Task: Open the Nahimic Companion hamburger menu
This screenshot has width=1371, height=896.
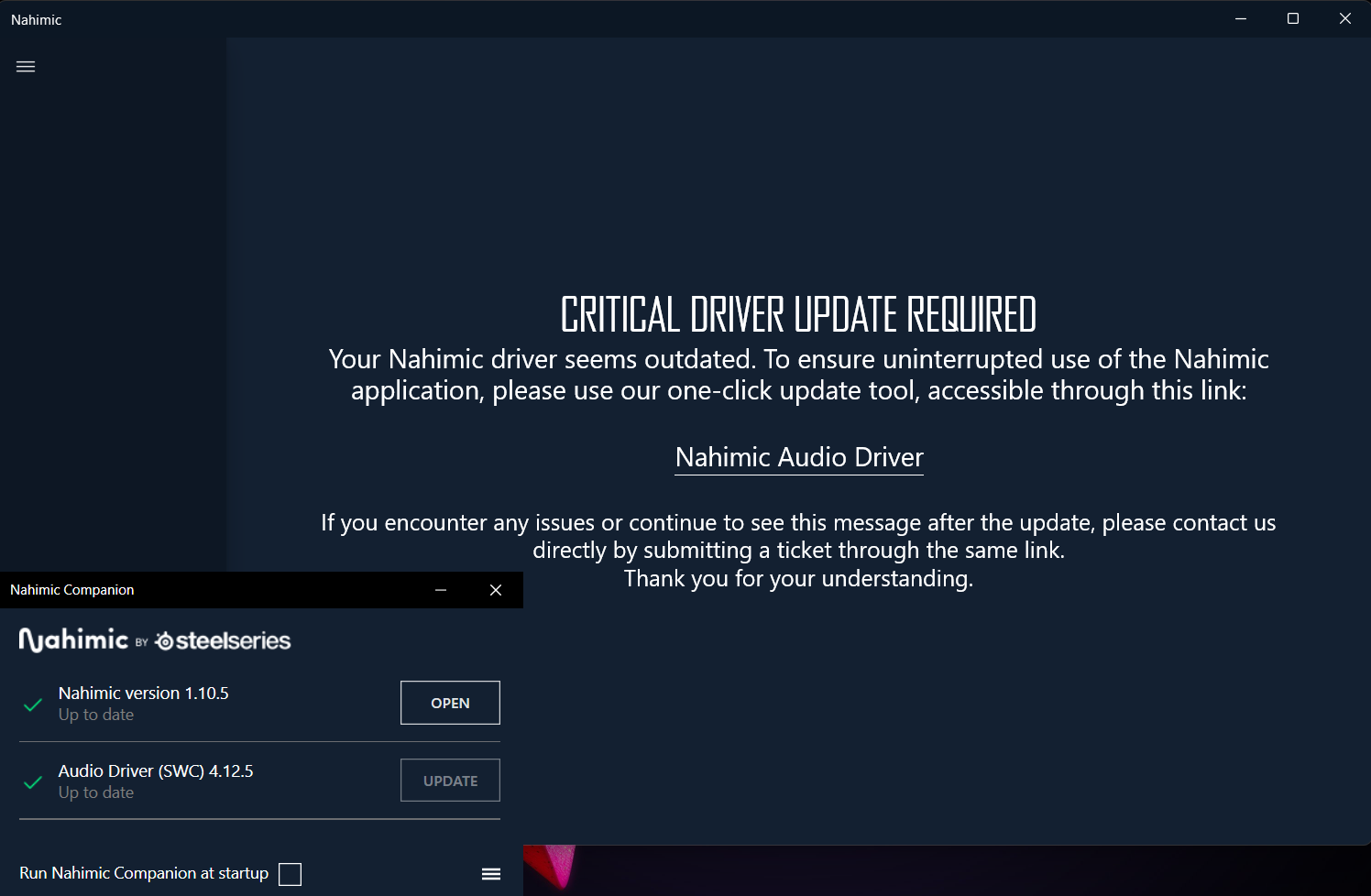Action: click(x=491, y=874)
